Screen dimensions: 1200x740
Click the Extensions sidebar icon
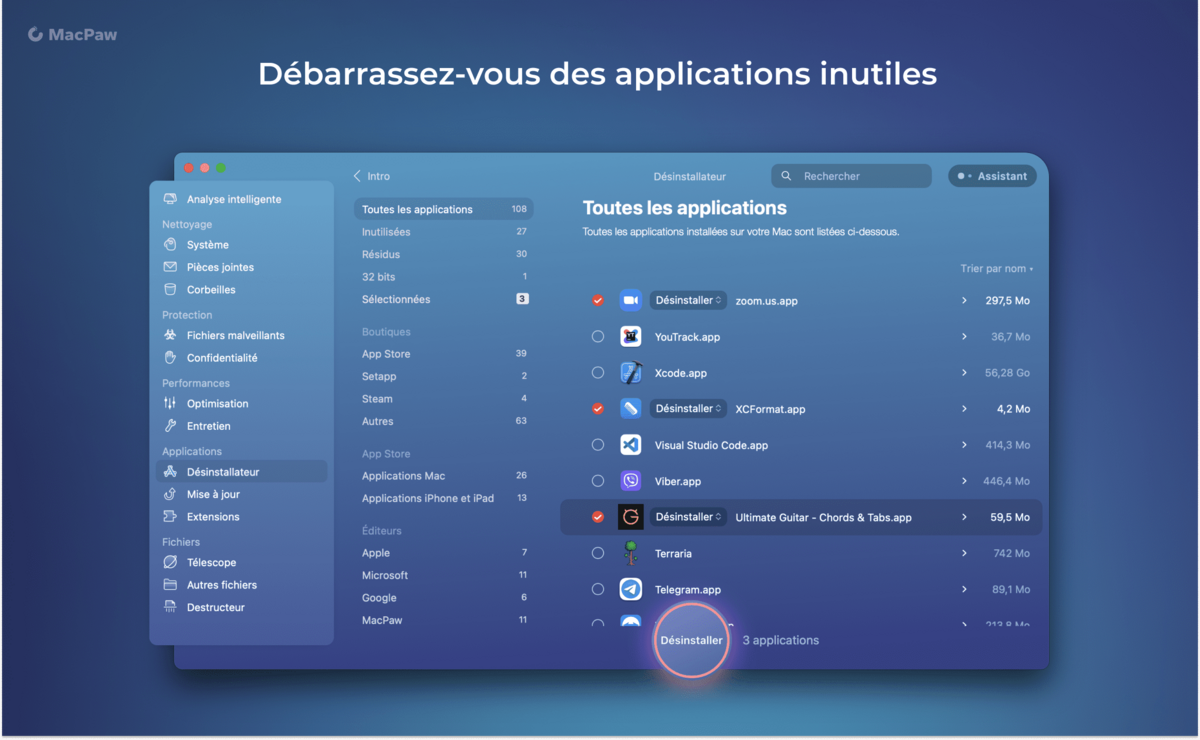click(x=170, y=517)
